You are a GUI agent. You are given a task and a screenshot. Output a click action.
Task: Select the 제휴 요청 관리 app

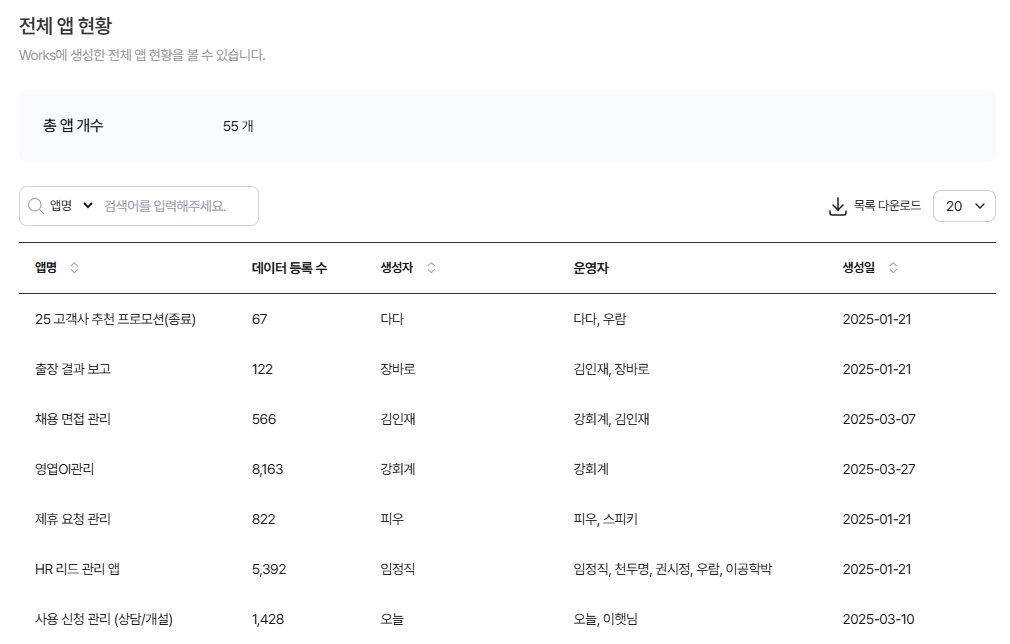[73, 519]
